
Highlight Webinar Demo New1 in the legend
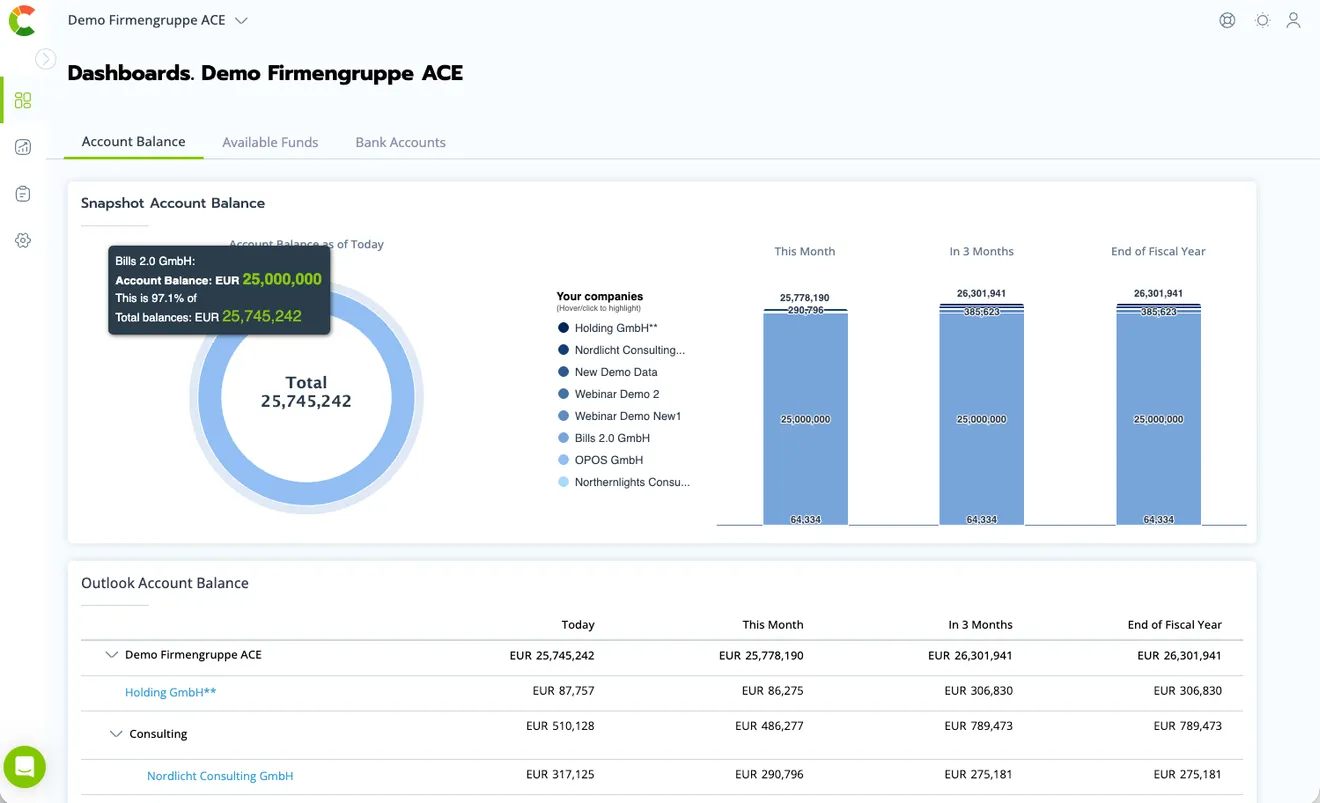click(628, 416)
